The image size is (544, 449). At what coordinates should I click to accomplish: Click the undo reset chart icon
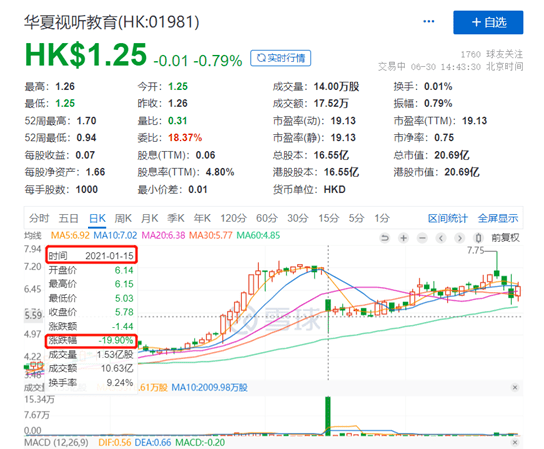point(384,238)
